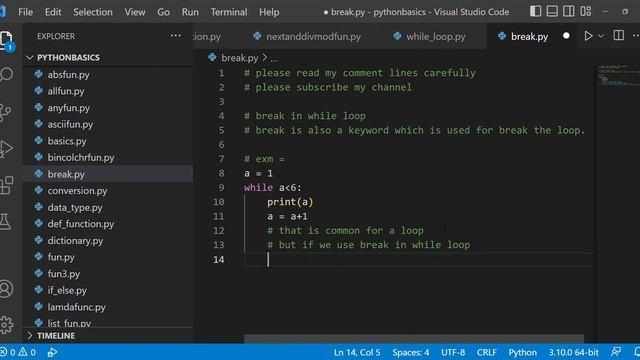Click the breadcrumb ellipsis symbol
This screenshot has width=640, height=360.
point(274,58)
